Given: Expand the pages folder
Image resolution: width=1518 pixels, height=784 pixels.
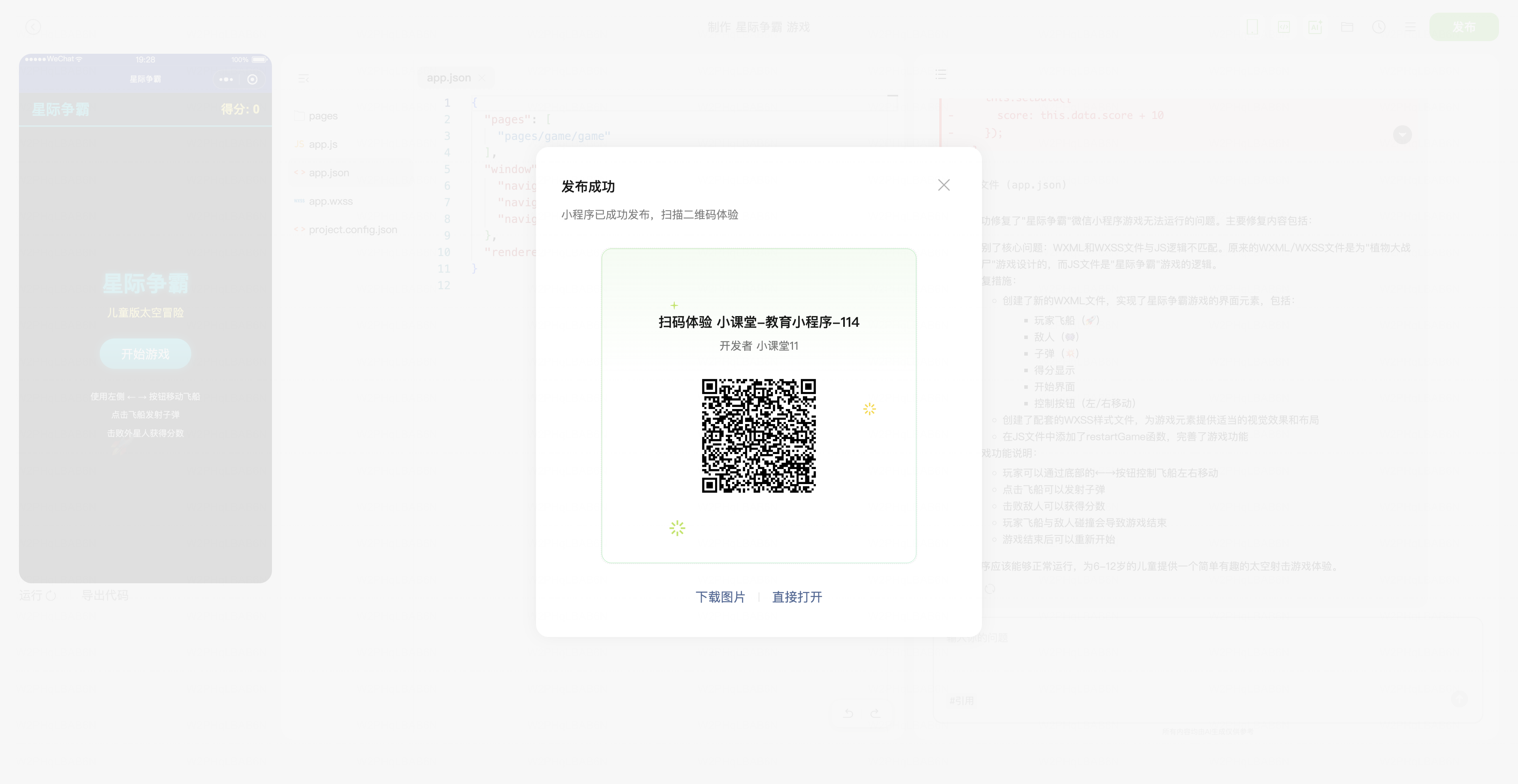Looking at the screenshot, I should pos(323,116).
